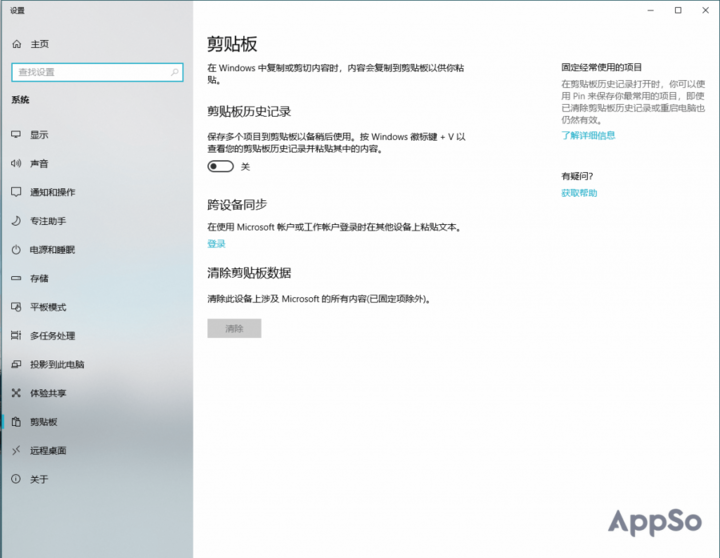Click the remote desktop icon for 远程桌面
The height and width of the screenshot is (558, 720).
16,451
